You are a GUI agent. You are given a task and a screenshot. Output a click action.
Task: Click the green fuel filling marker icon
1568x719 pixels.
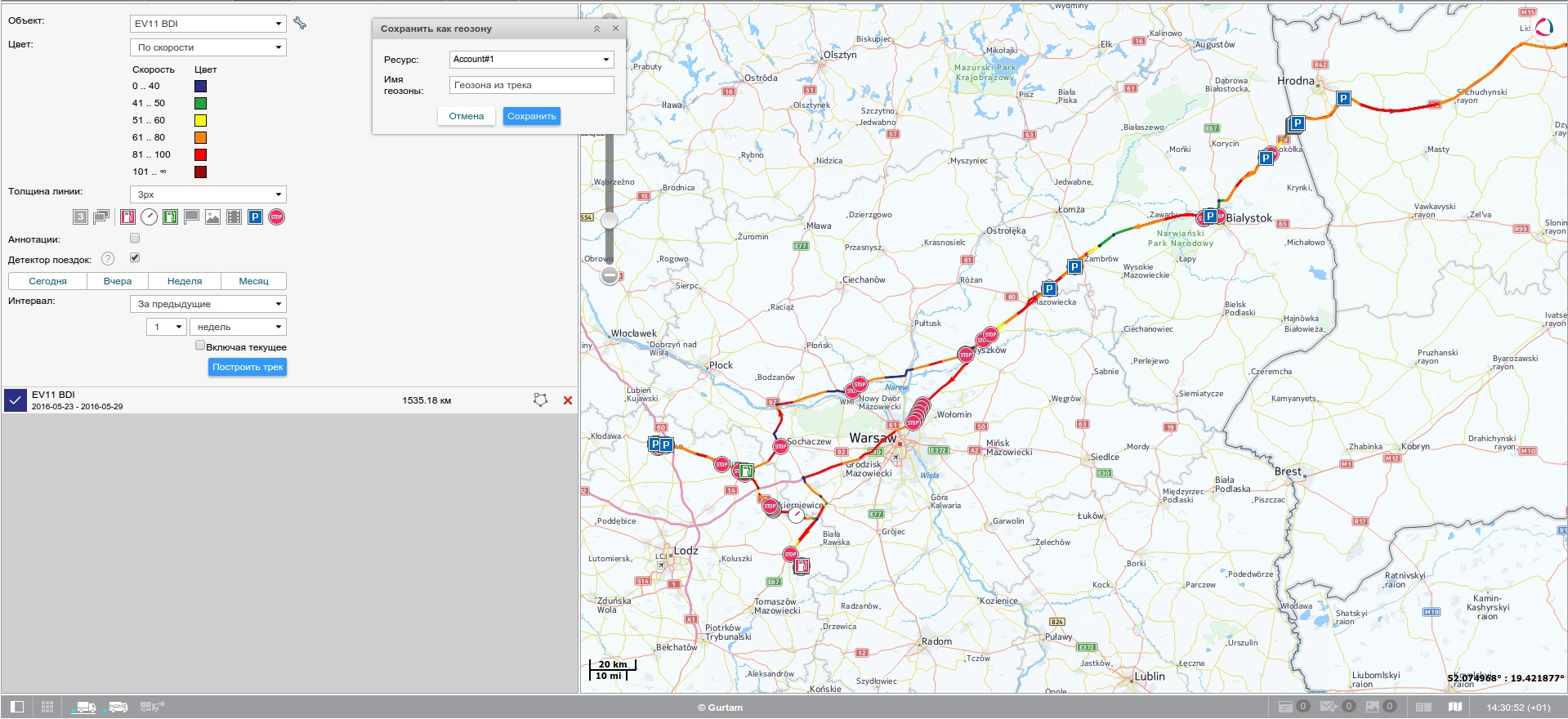(x=170, y=217)
